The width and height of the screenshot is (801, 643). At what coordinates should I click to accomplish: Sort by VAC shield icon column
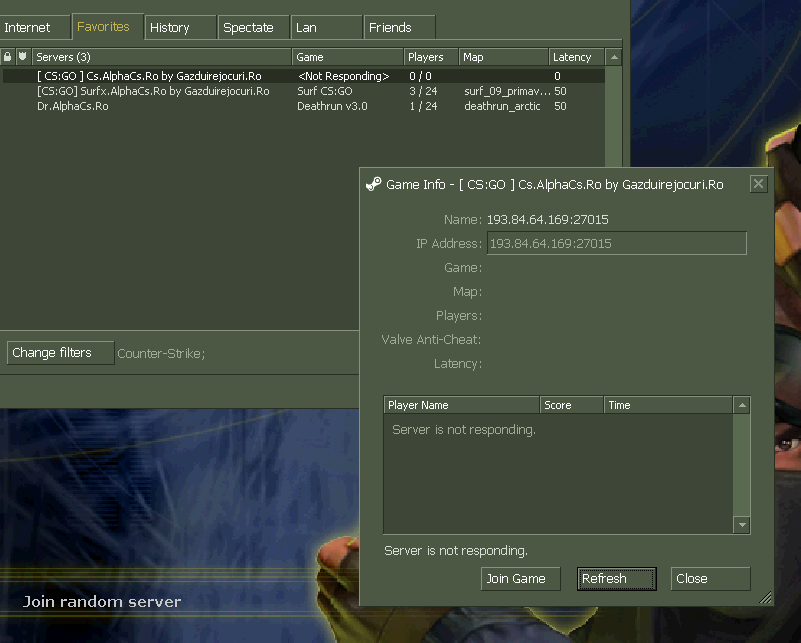pyautogui.click(x=22, y=57)
